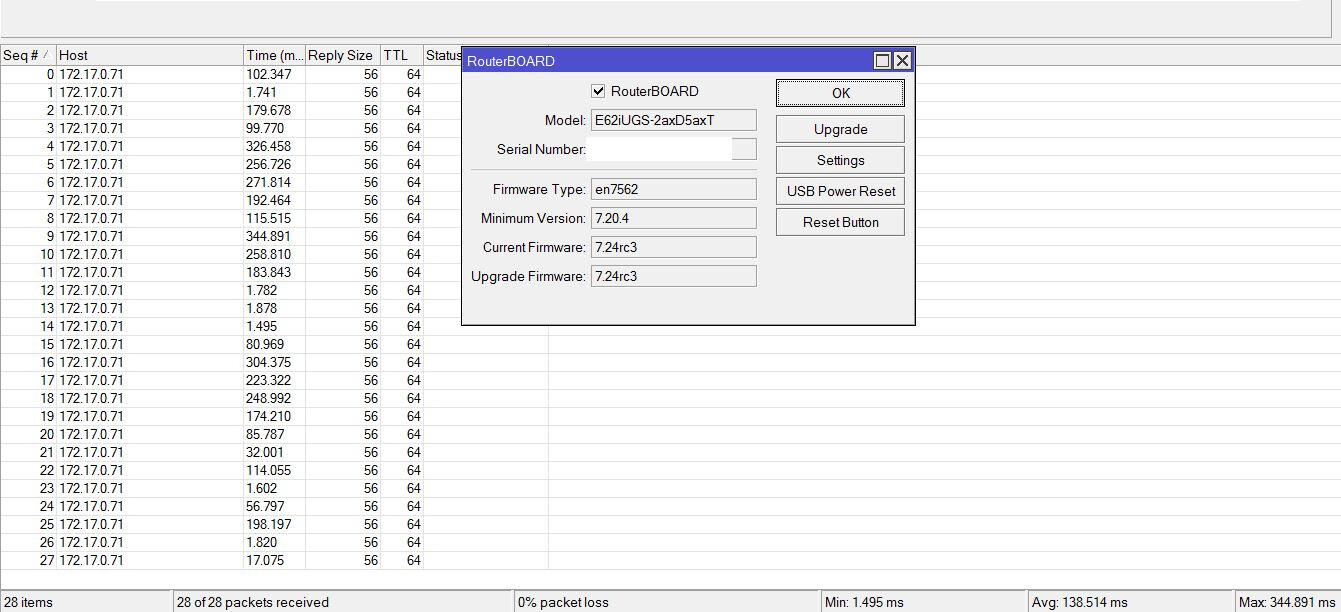This screenshot has width=1341, height=612.
Task: Maximize the RouterBOARD dialog window
Action: [x=882, y=61]
